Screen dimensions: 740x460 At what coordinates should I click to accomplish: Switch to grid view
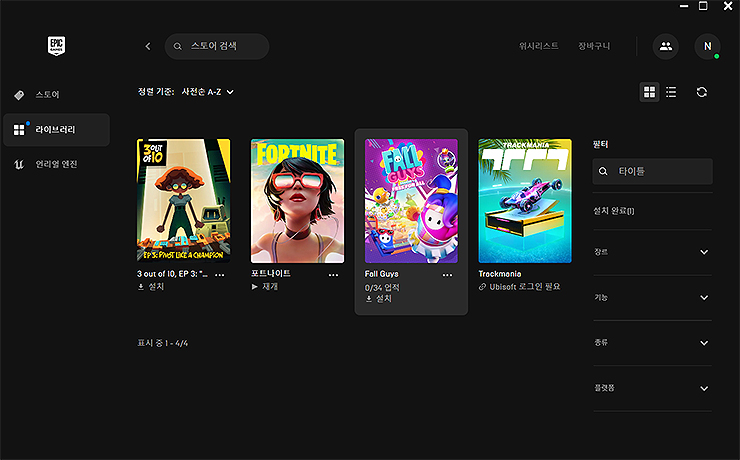tap(649, 92)
